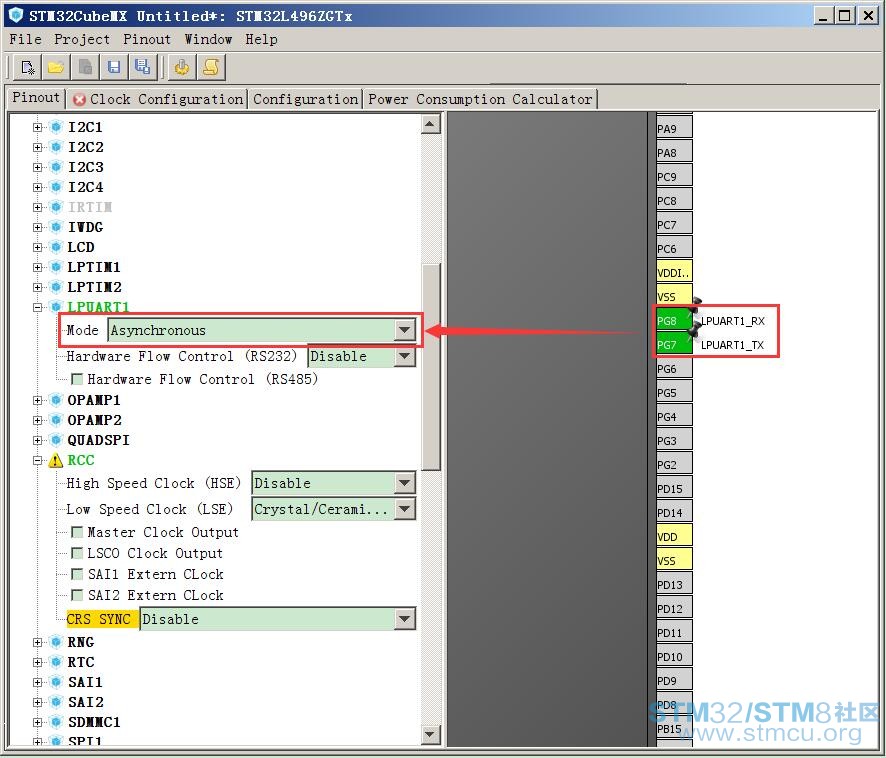886x758 pixels.
Task: Open the LPUART1 Mode dropdown
Action: pos(405,330)
